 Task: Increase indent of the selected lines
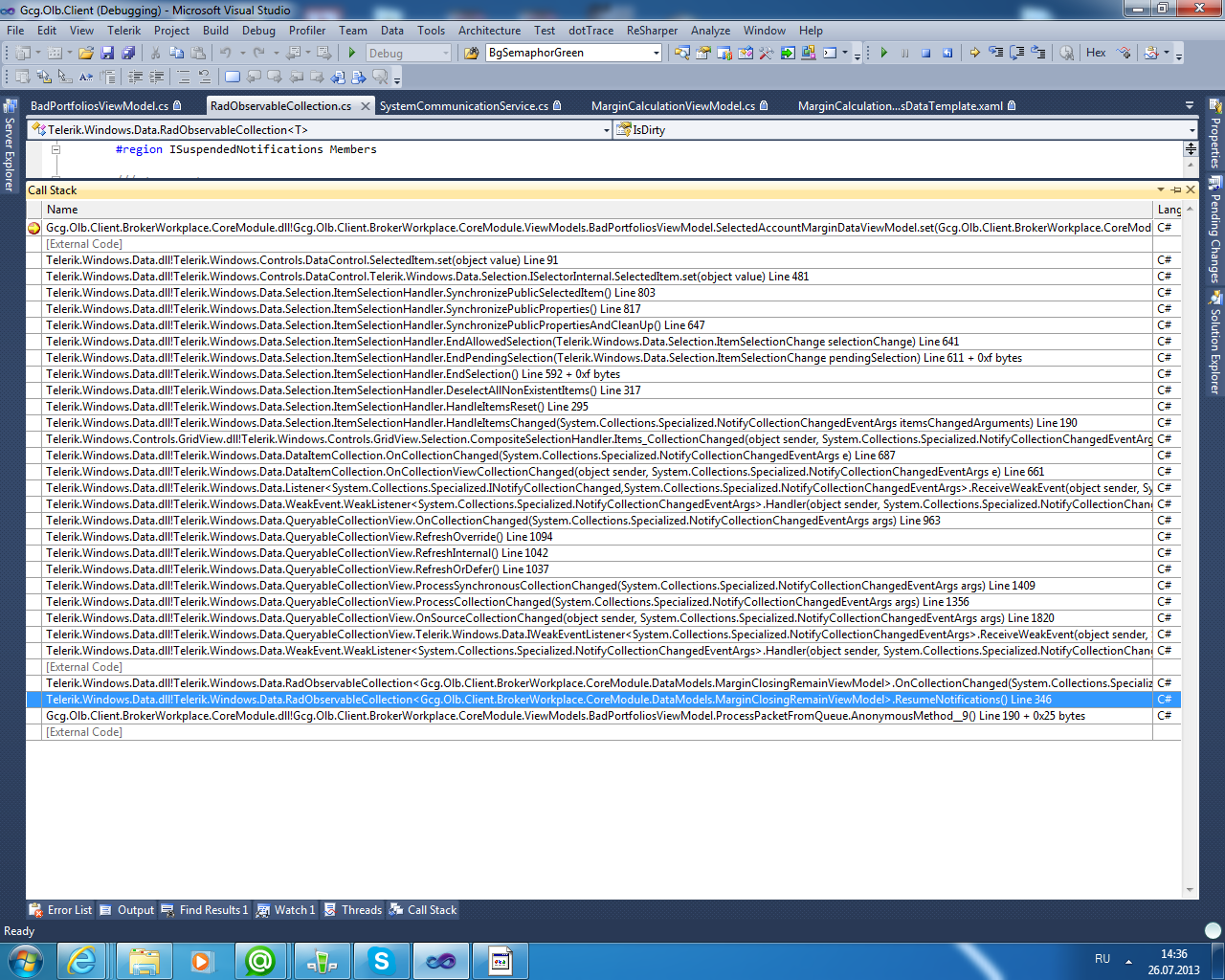click(x=156, y=77)
